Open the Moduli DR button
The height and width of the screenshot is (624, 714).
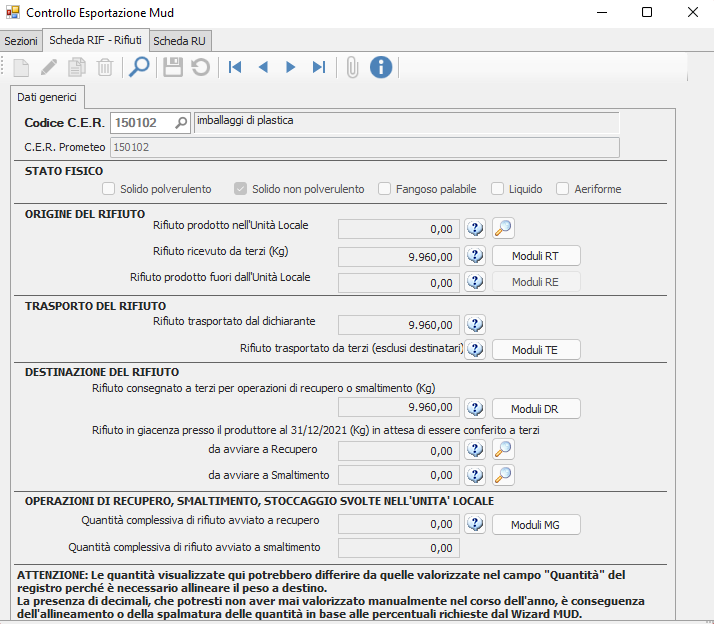tap(535, 409)
